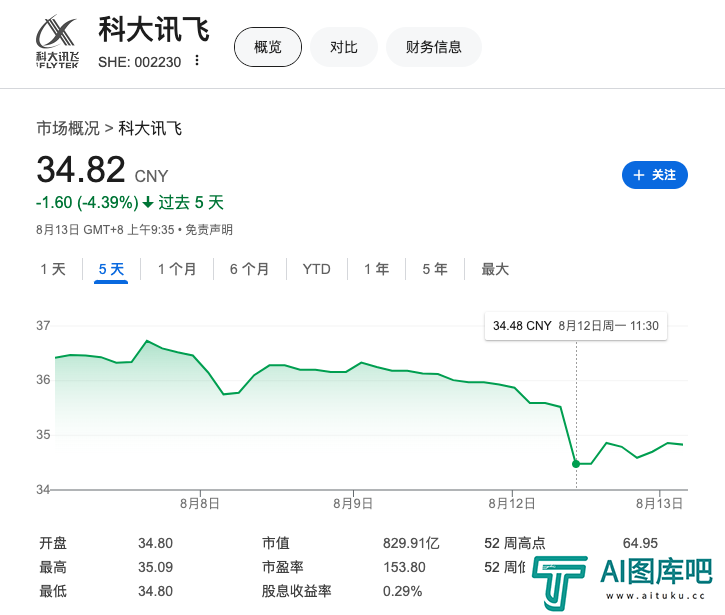Image resolution: width=725 pixels, height=615 pixels.
Task: Click the 市盈率 value 153.80
Action: pyautogui.click(x=404, y=567)
